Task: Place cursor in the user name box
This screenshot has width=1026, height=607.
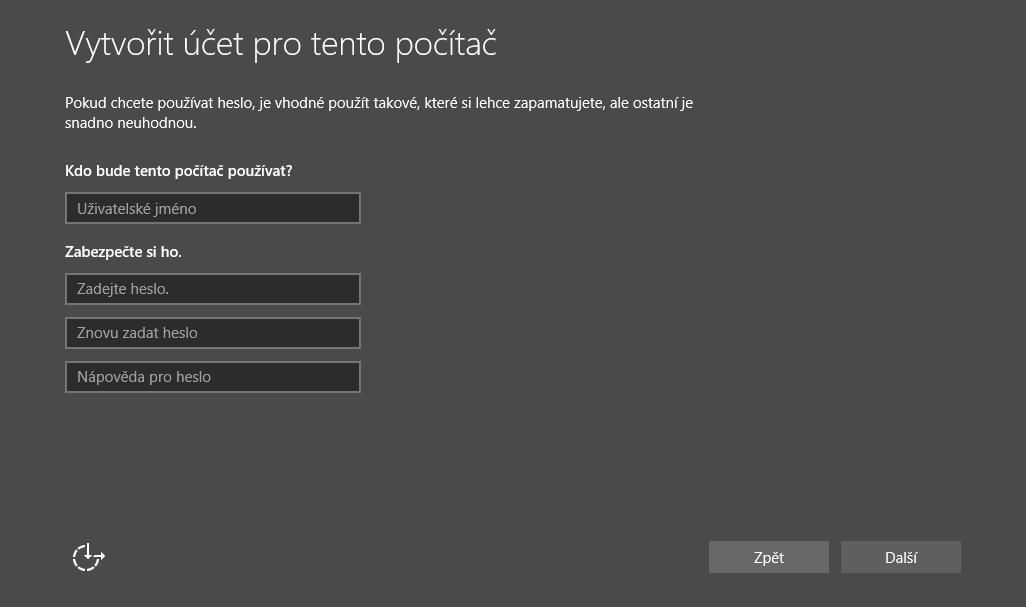Action: (213, 208)
